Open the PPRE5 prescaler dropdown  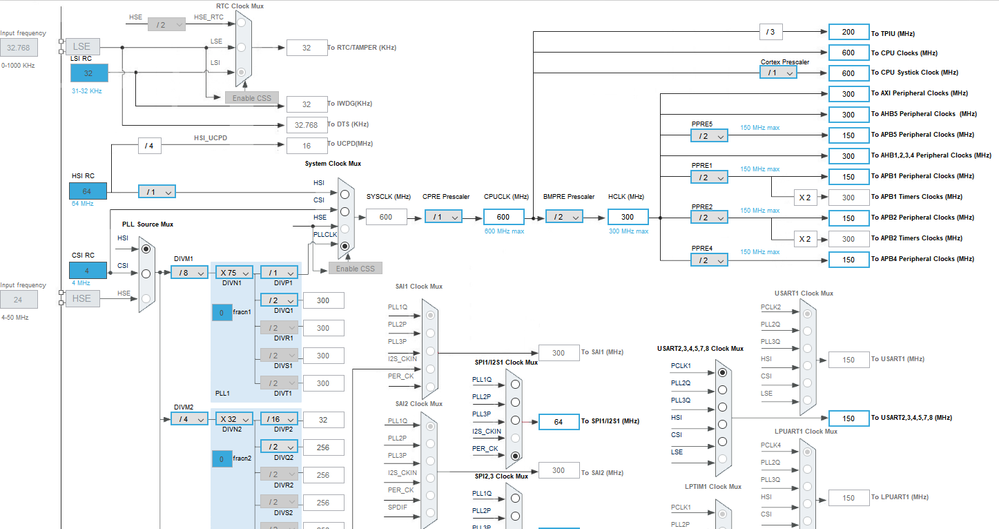[708, 136]
